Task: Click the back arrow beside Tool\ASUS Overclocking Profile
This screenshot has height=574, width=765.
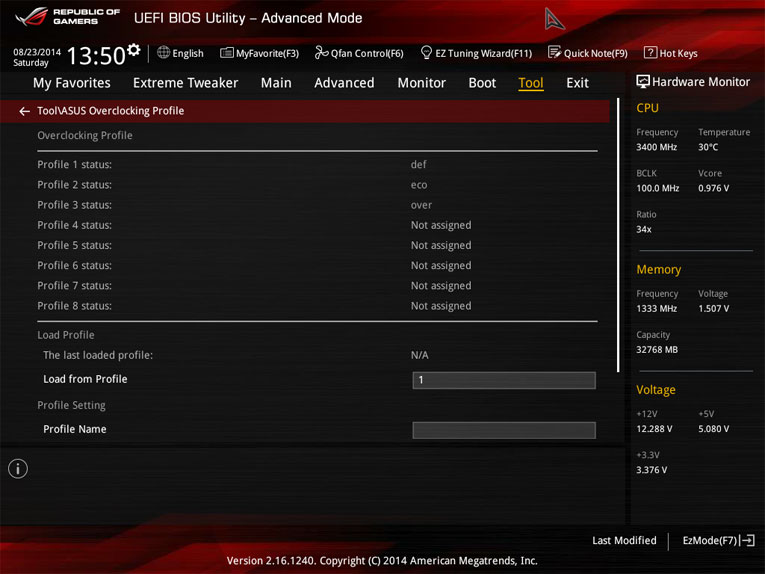Action: pyautogui.click(x=24, y=111)
